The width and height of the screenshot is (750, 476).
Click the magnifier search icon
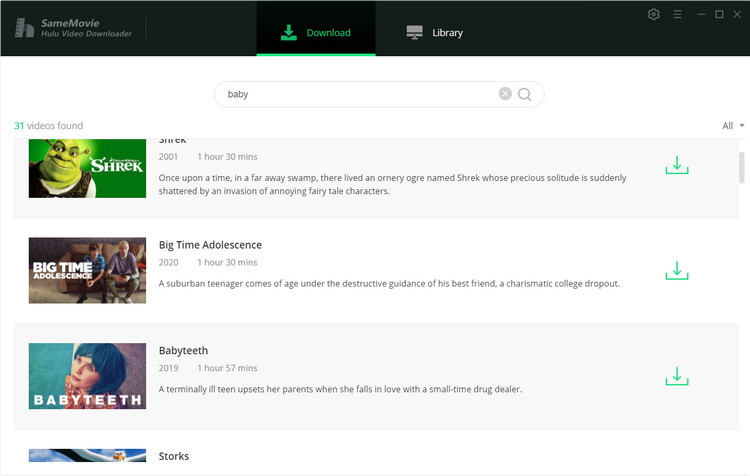tap(525, 94)
